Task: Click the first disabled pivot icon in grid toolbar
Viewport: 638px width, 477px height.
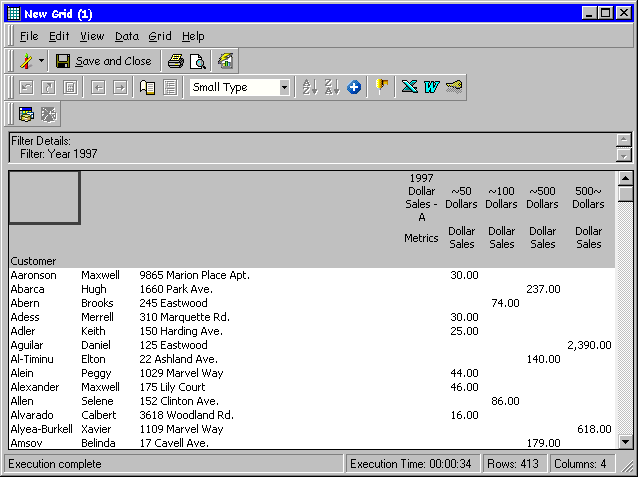Action: [27, 87]
